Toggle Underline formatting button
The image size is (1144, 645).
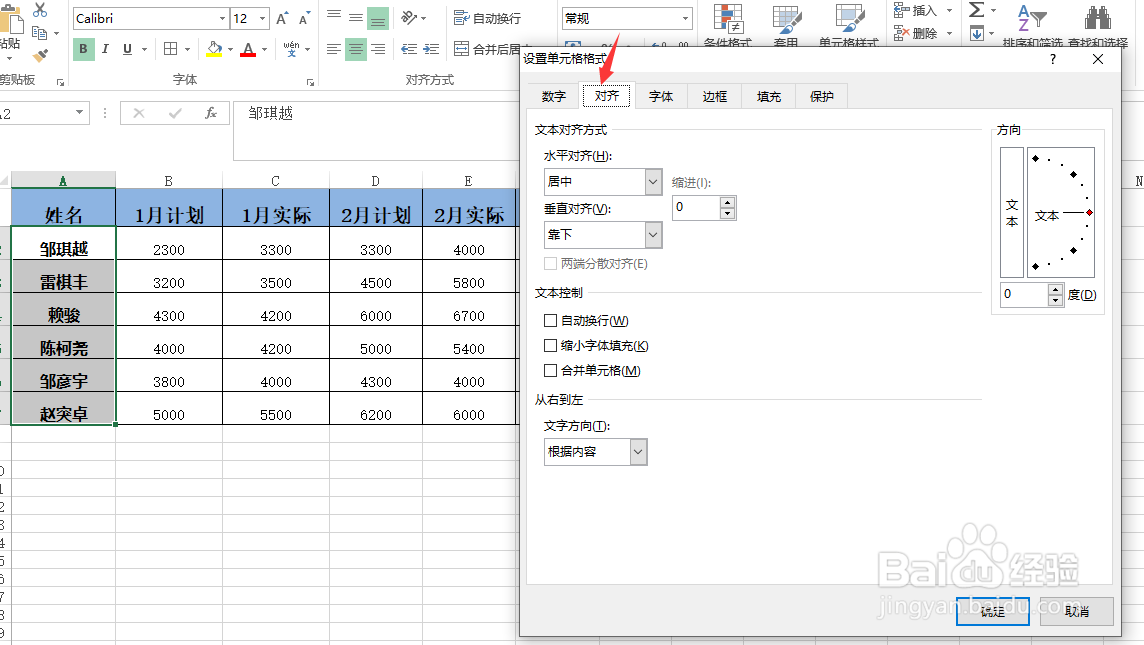(x=128, y=49)
